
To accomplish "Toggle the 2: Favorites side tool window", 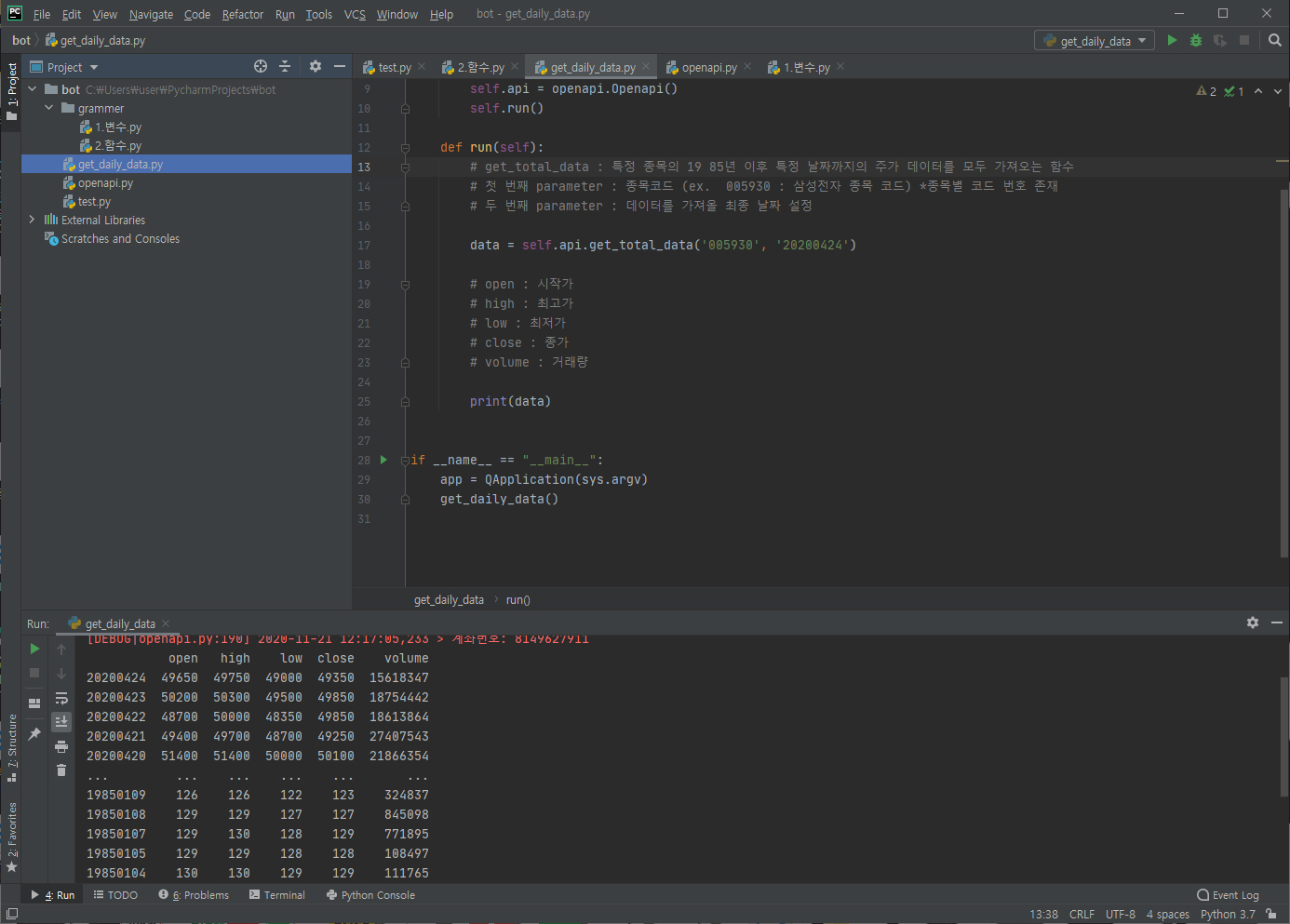I will (11, 837).
